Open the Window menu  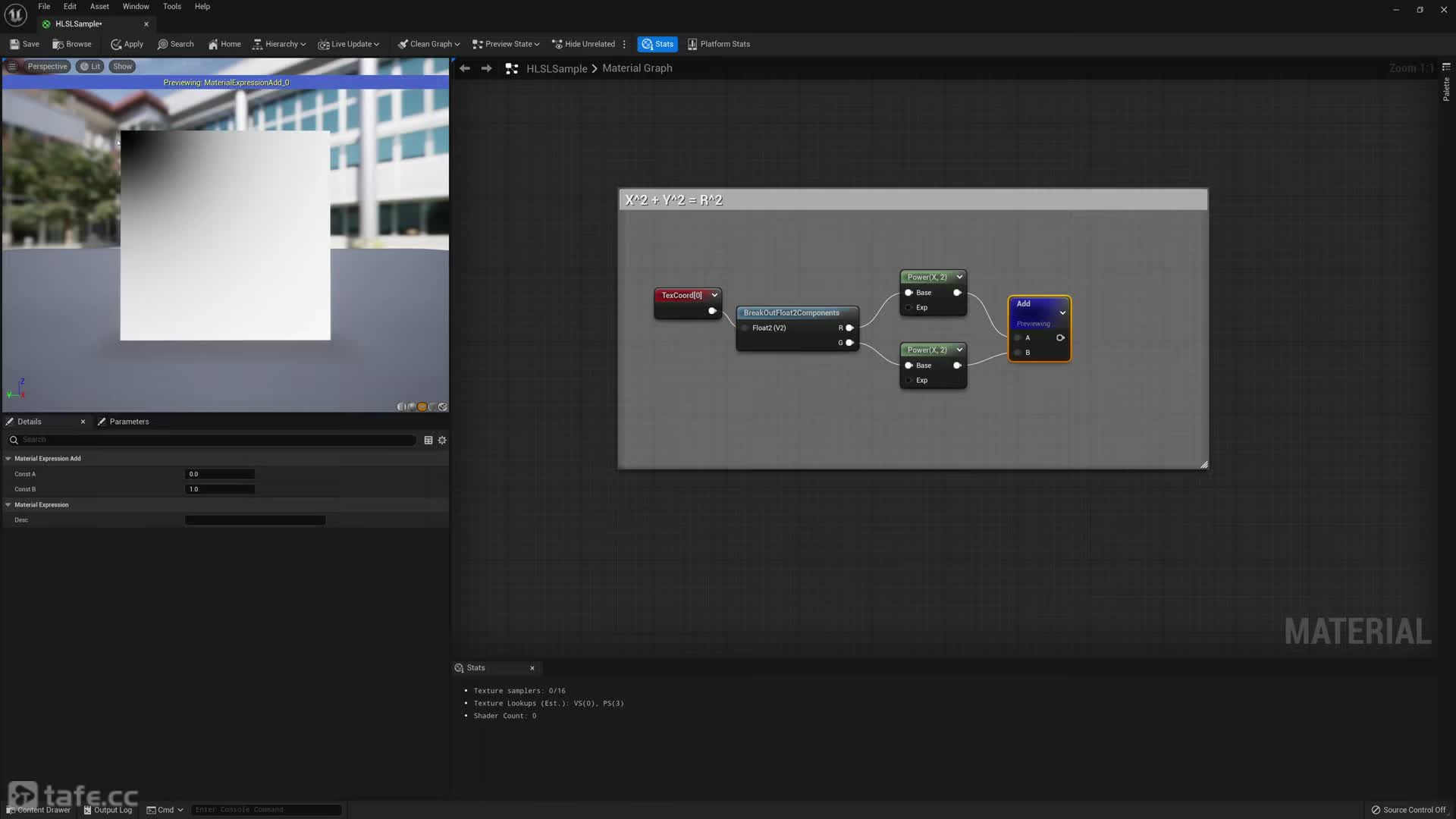136,6
